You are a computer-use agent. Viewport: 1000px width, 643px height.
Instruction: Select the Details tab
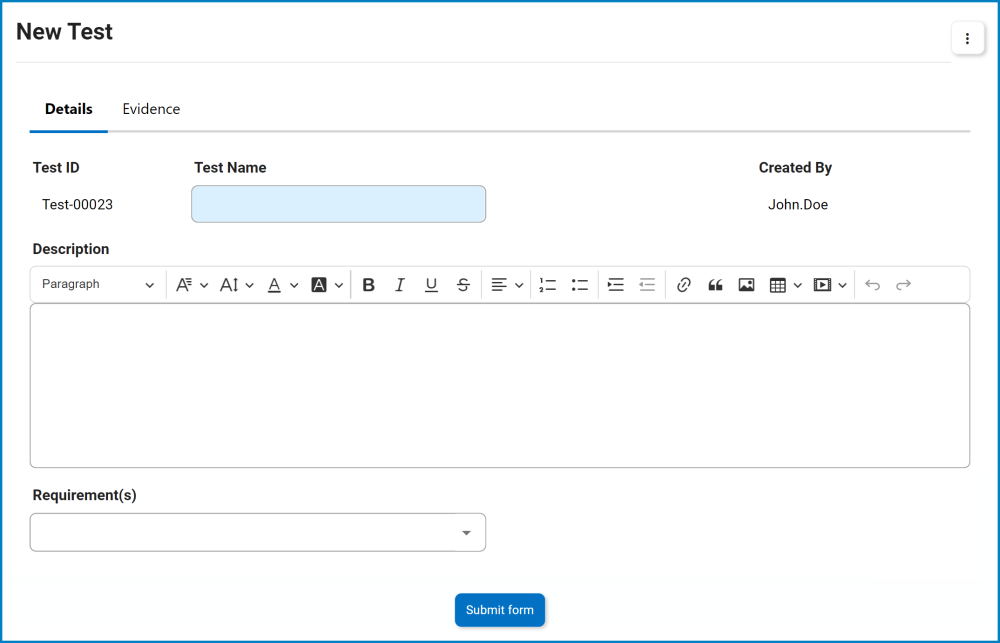click(68, 109)
